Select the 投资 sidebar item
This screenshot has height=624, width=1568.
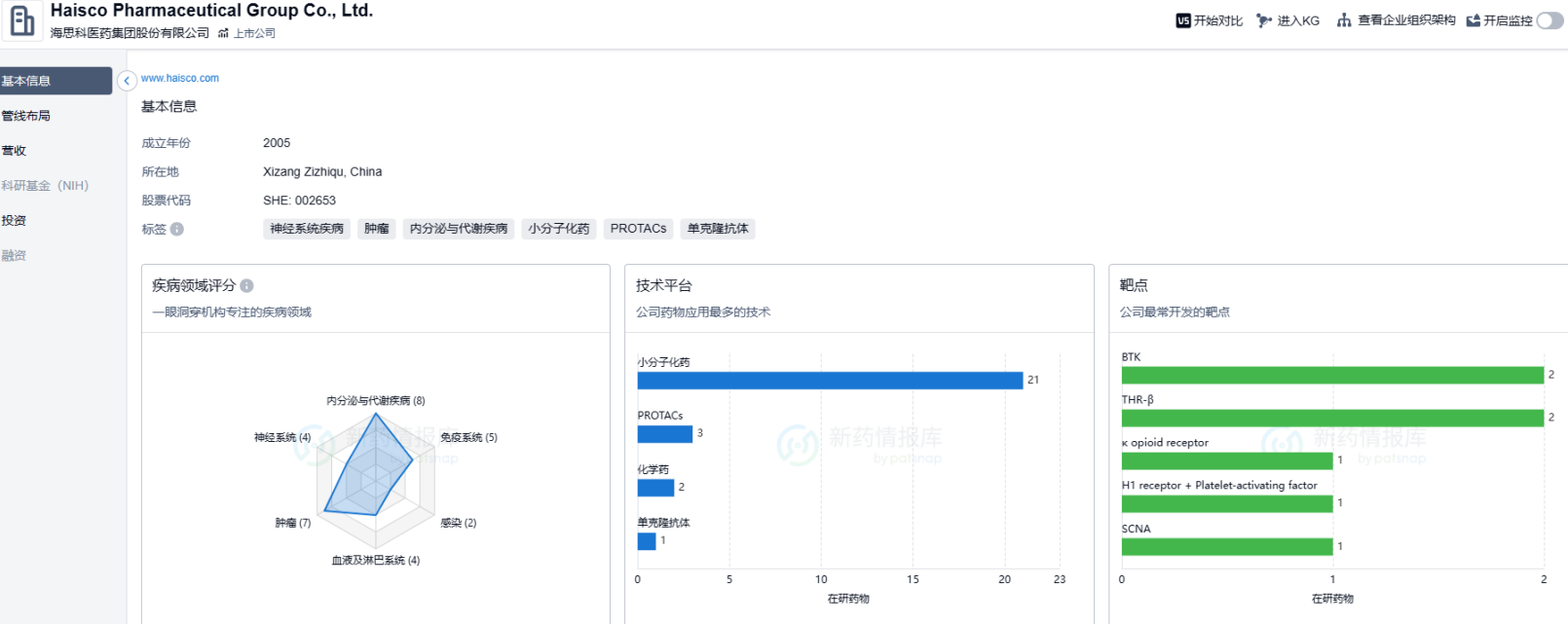(15, 221)
